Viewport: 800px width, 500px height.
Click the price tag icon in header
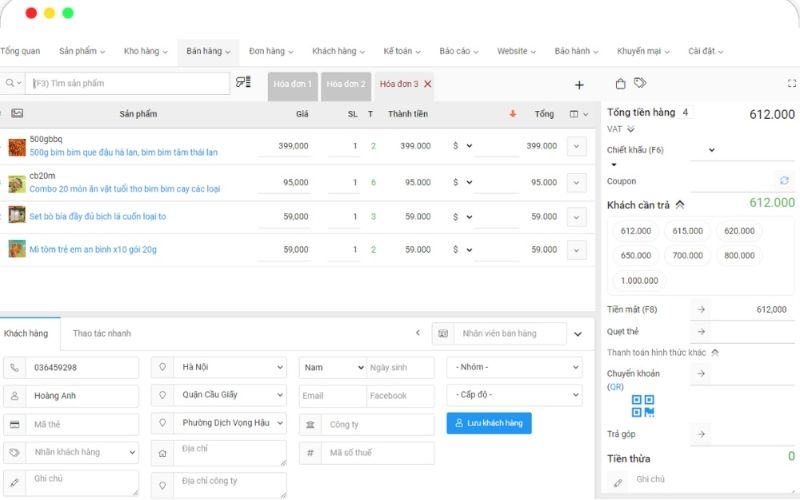pyautogui.click(x=640, y=83)
